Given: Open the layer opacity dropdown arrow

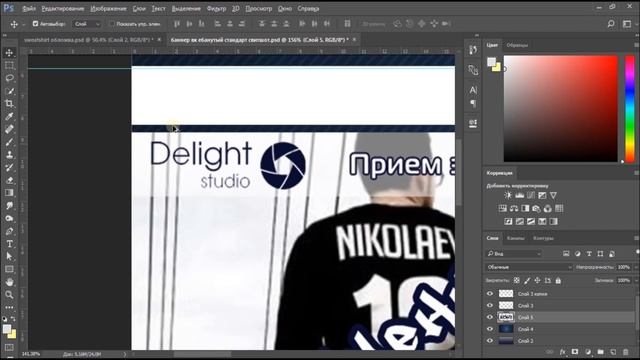Looking at the screenshot, I should (x=636, y=267).
